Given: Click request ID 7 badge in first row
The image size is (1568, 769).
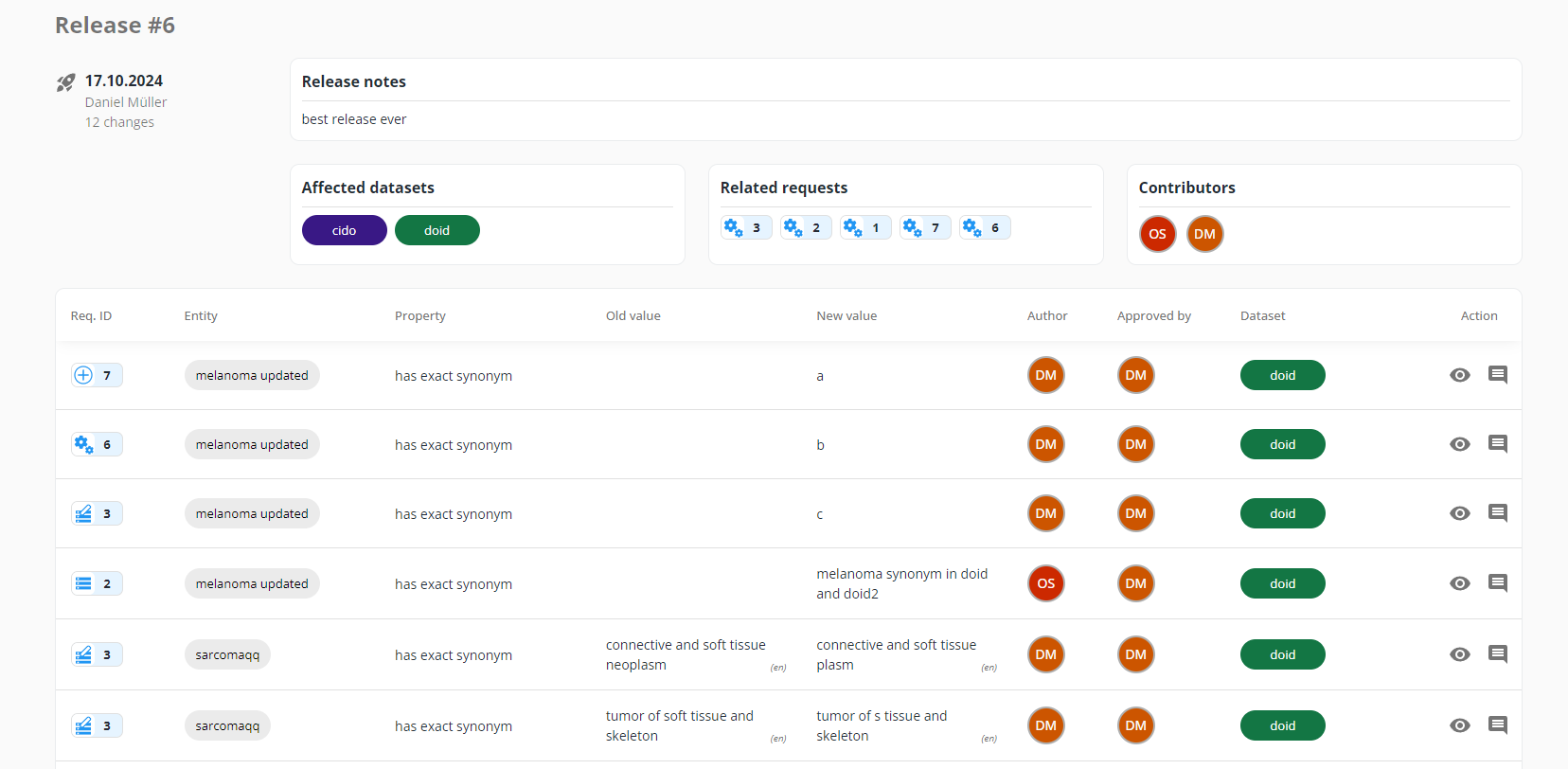Looking at the screenshot, I should (97, 376).
